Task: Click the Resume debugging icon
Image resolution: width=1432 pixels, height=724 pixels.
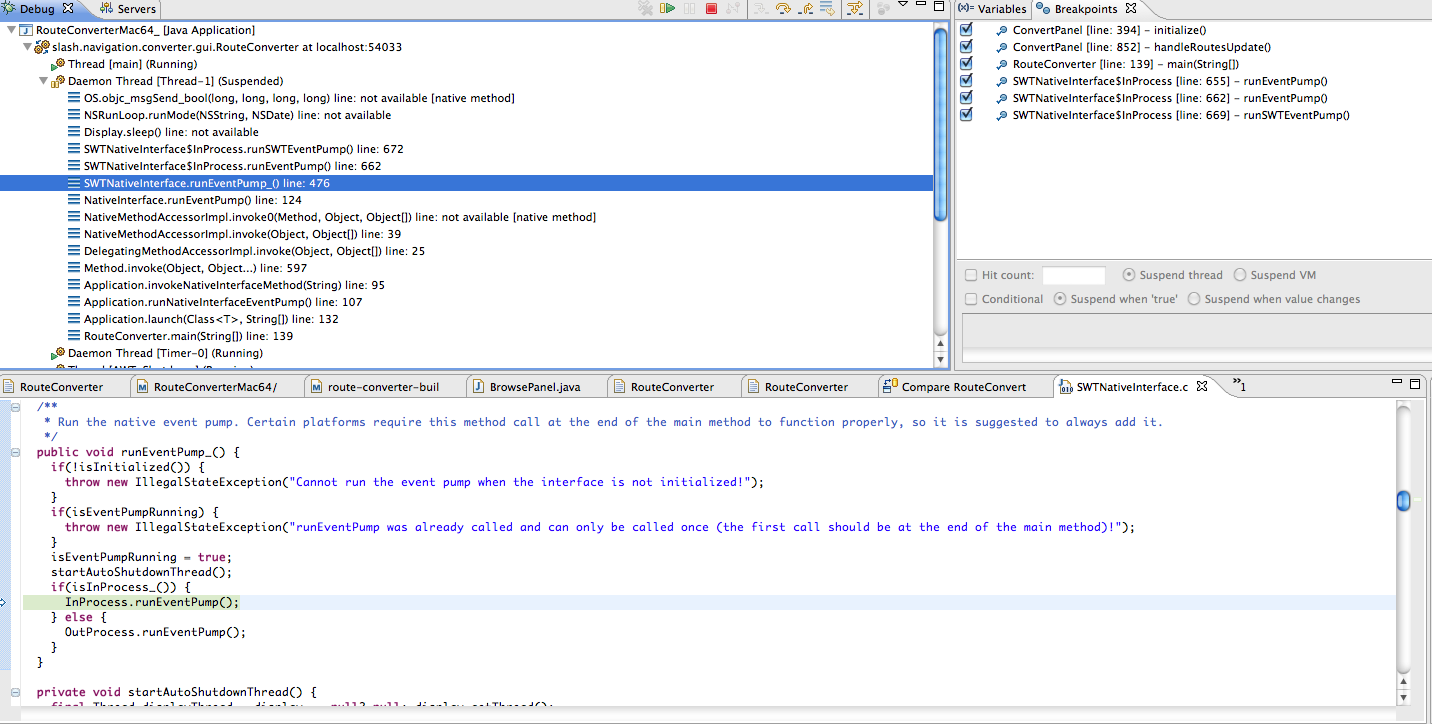Action: click(667, 9)
